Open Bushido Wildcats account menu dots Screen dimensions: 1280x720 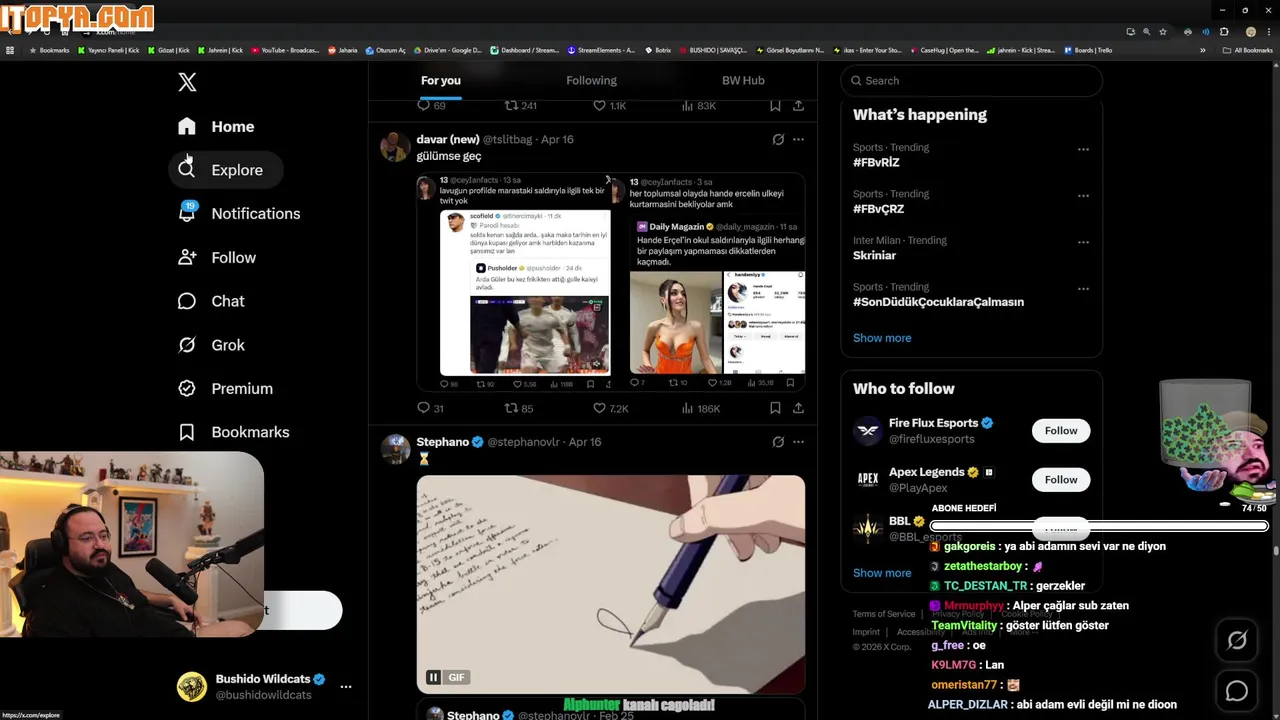click(346, 687)
